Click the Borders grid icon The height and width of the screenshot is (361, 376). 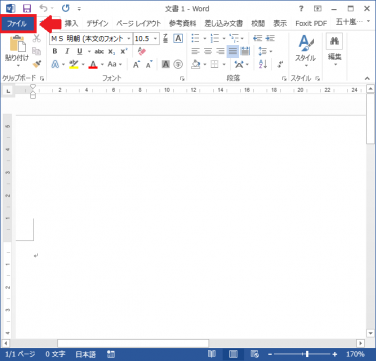(214, 64)
